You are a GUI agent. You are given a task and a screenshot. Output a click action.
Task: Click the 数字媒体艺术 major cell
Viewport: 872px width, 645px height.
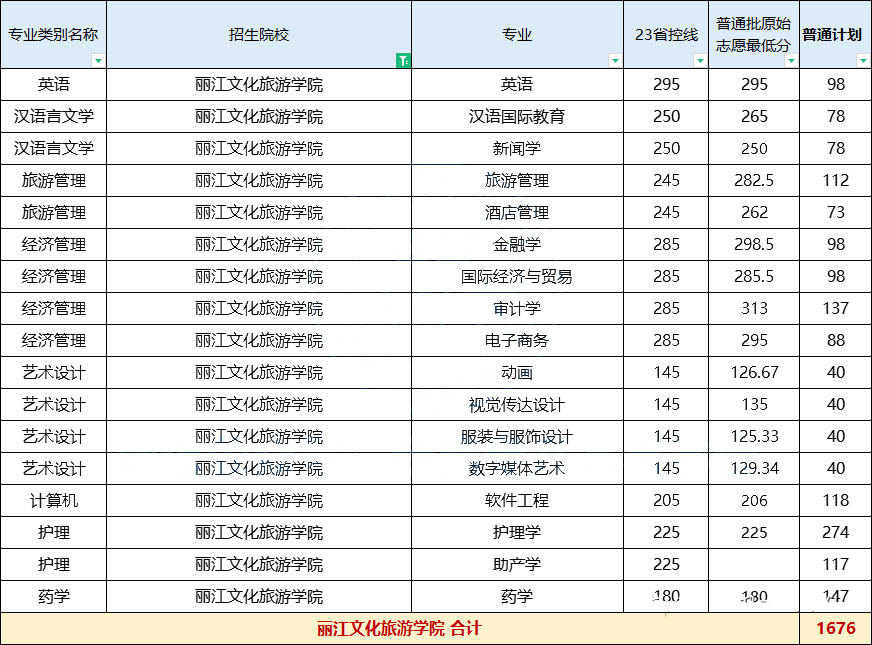tap(517, 469)
